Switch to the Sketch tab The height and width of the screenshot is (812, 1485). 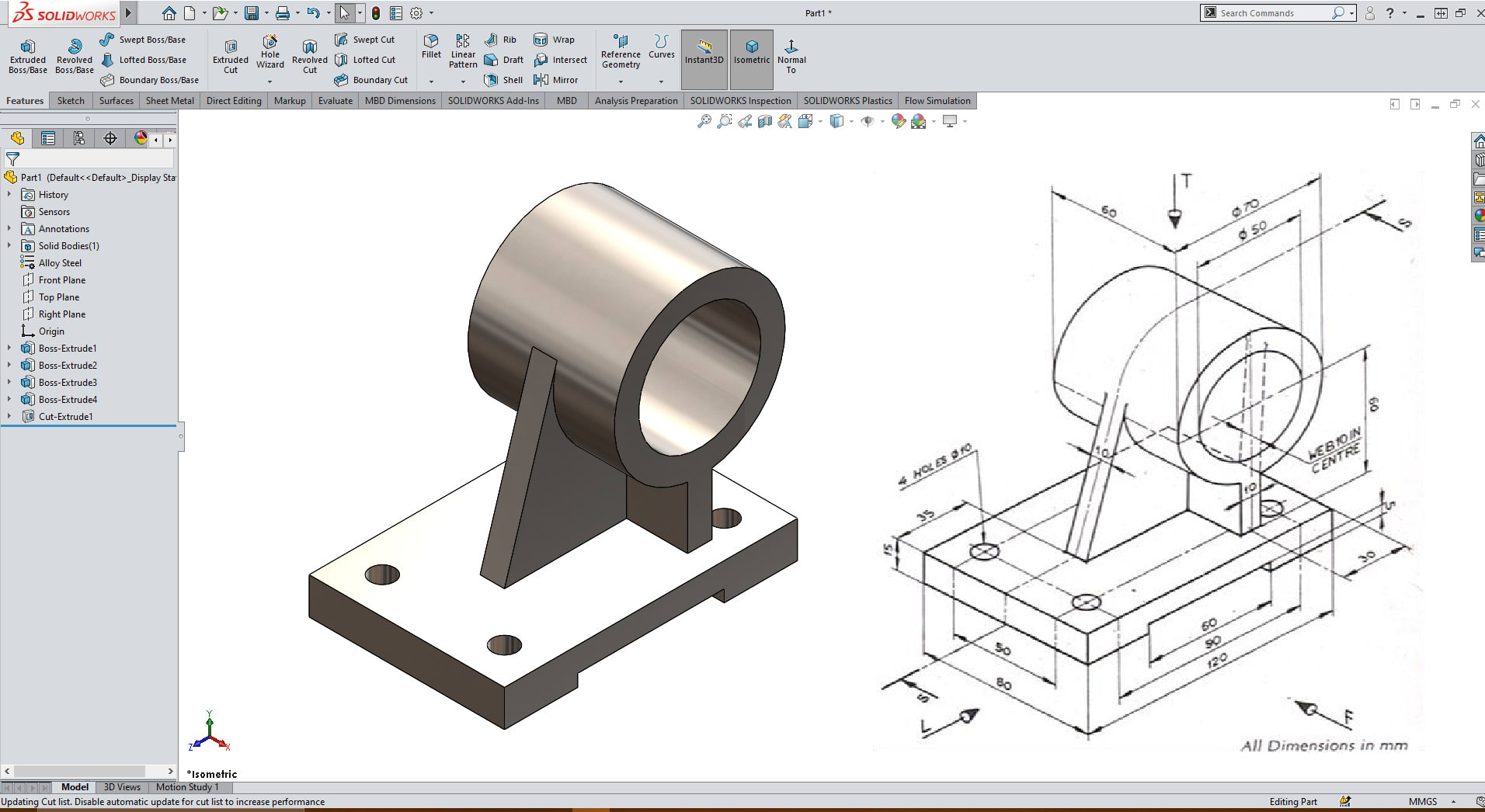71,101
